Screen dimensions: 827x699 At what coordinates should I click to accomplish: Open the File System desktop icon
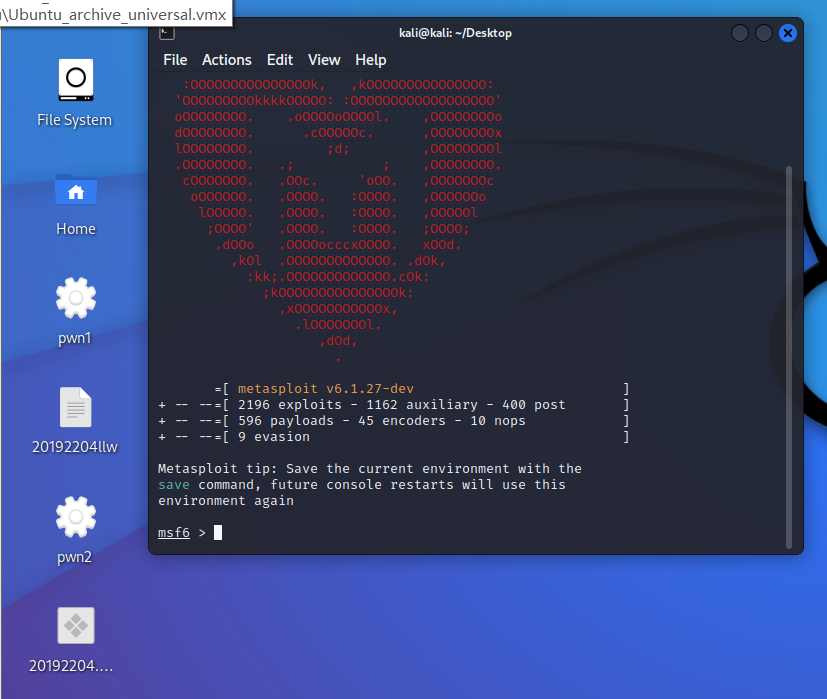75,80
